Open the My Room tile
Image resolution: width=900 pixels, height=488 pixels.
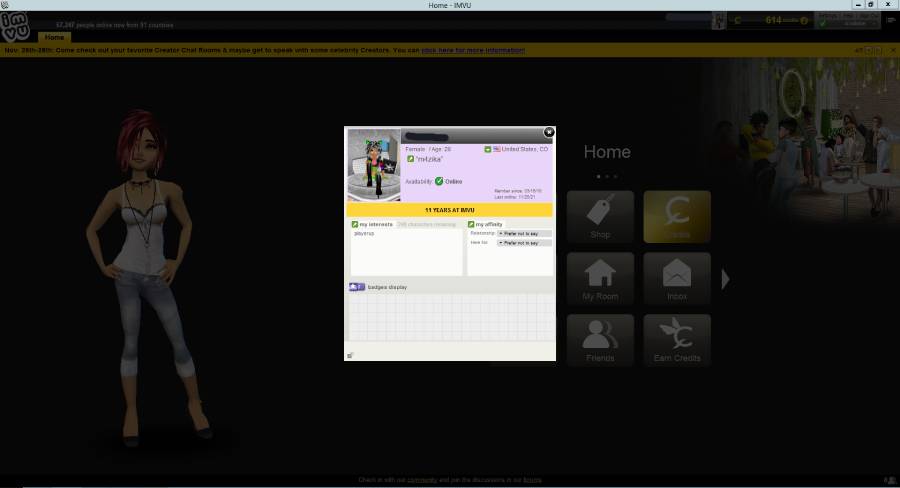pos(600,278)
